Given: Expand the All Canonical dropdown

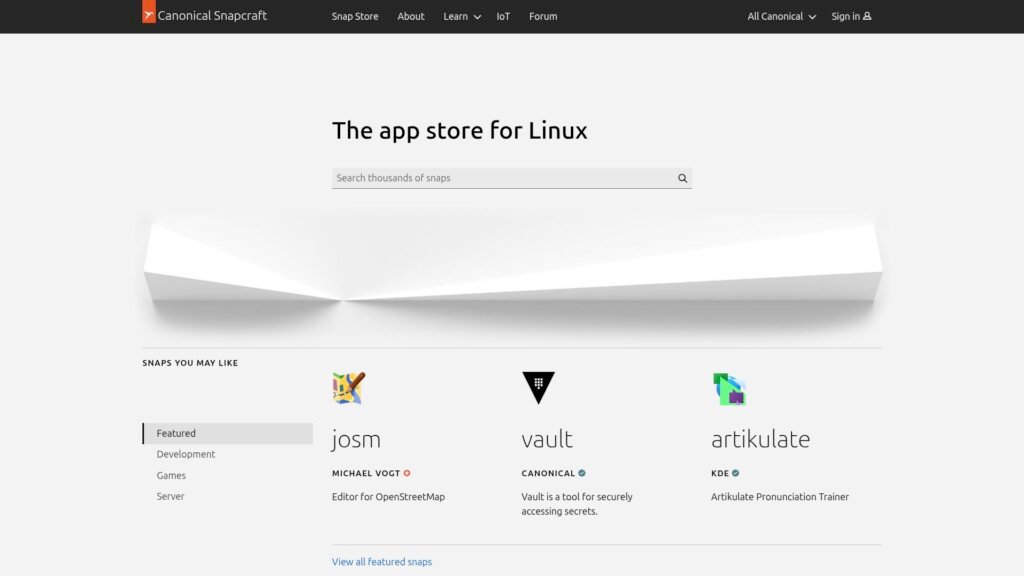Looking at the screenshot, I should (782, 16).
